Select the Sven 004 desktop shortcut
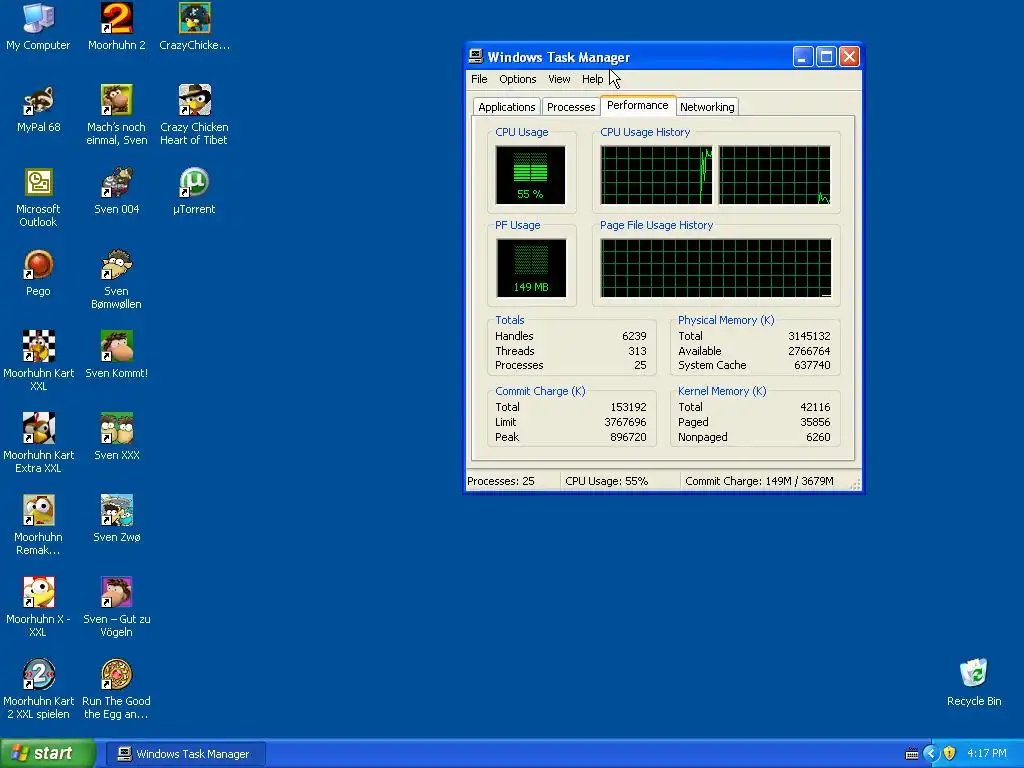 coord(116,191)
